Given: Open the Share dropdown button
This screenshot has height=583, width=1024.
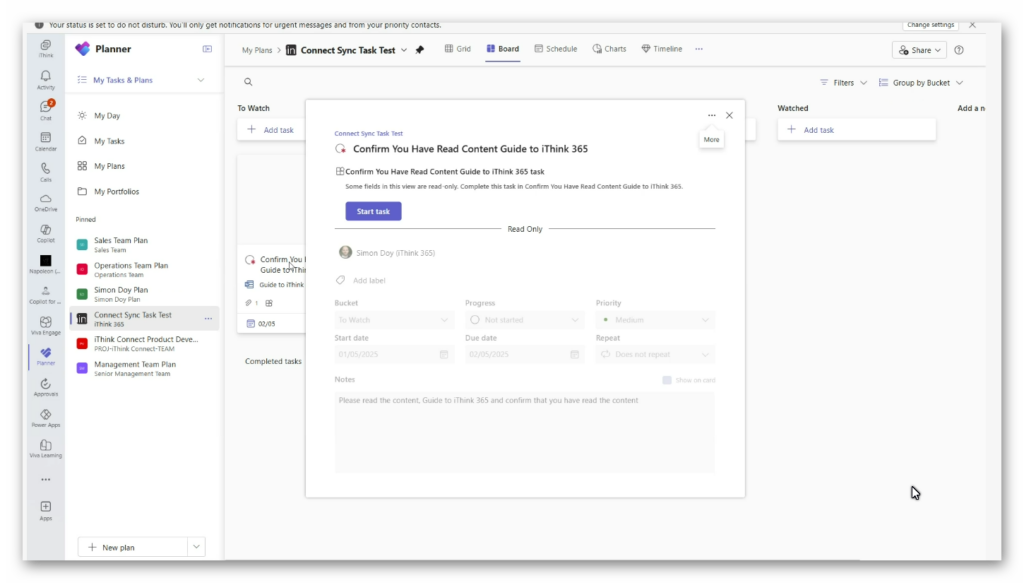Looking at the screenshot, I should click(920, 50).
